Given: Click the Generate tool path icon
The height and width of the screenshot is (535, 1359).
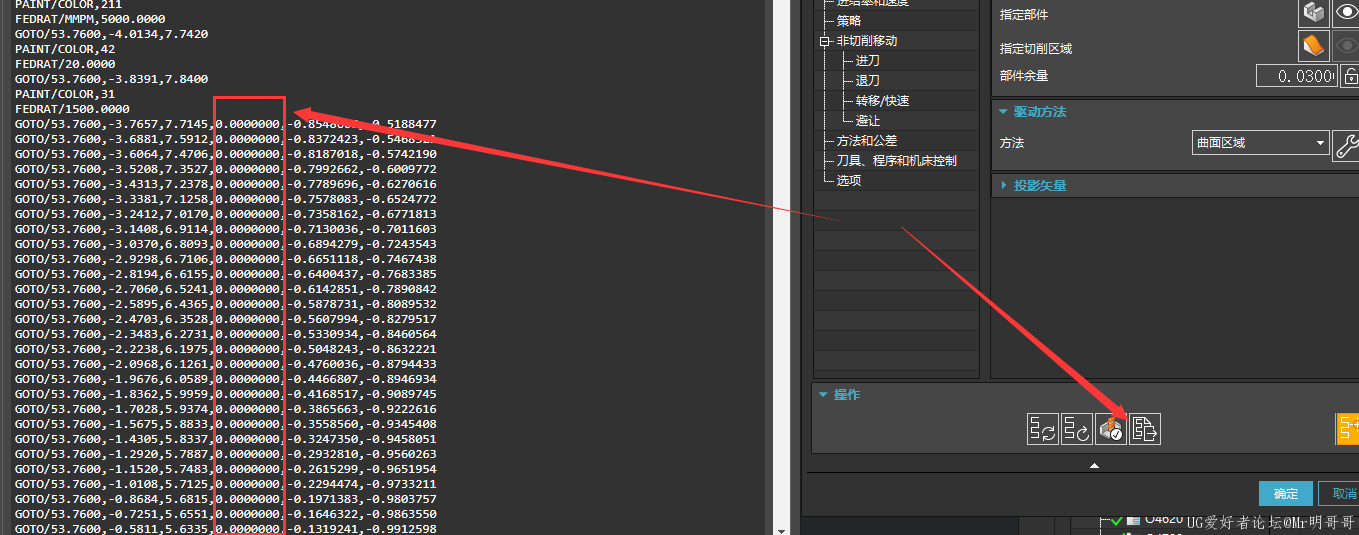Looking at the screenshot, I should point(1043,429).
